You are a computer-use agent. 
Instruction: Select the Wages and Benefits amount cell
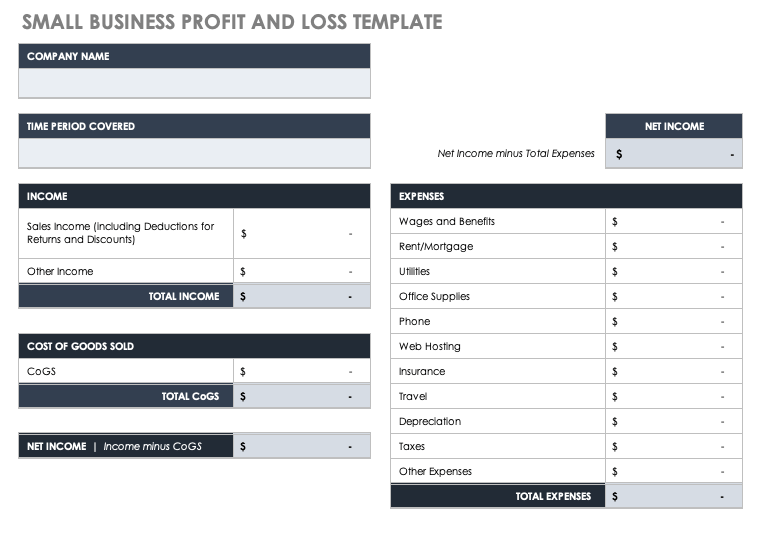[673, 221]
